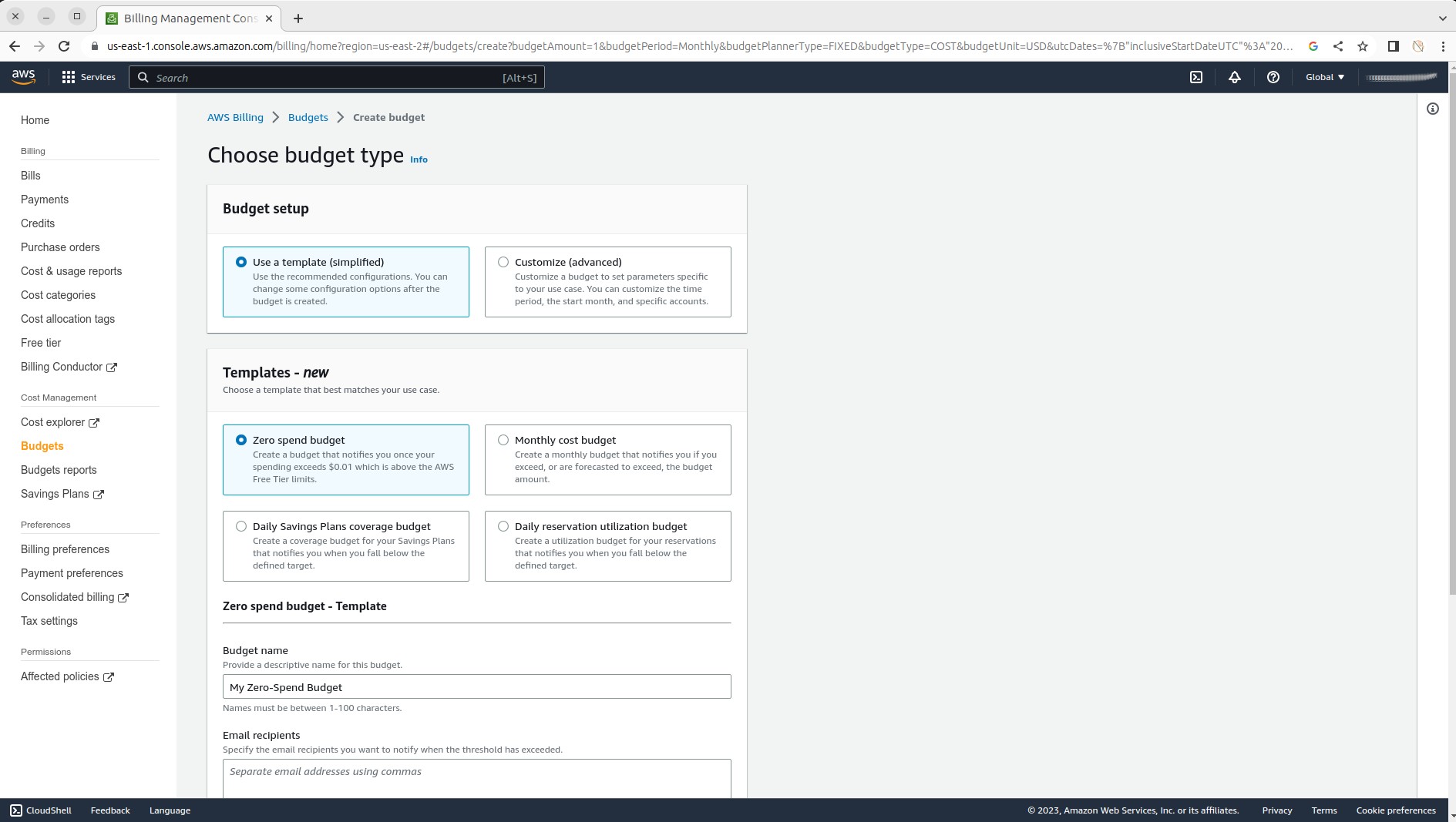This screenshot has height=822, width=1456.
Task: Open Billing preferences
Action: point(65,549)
